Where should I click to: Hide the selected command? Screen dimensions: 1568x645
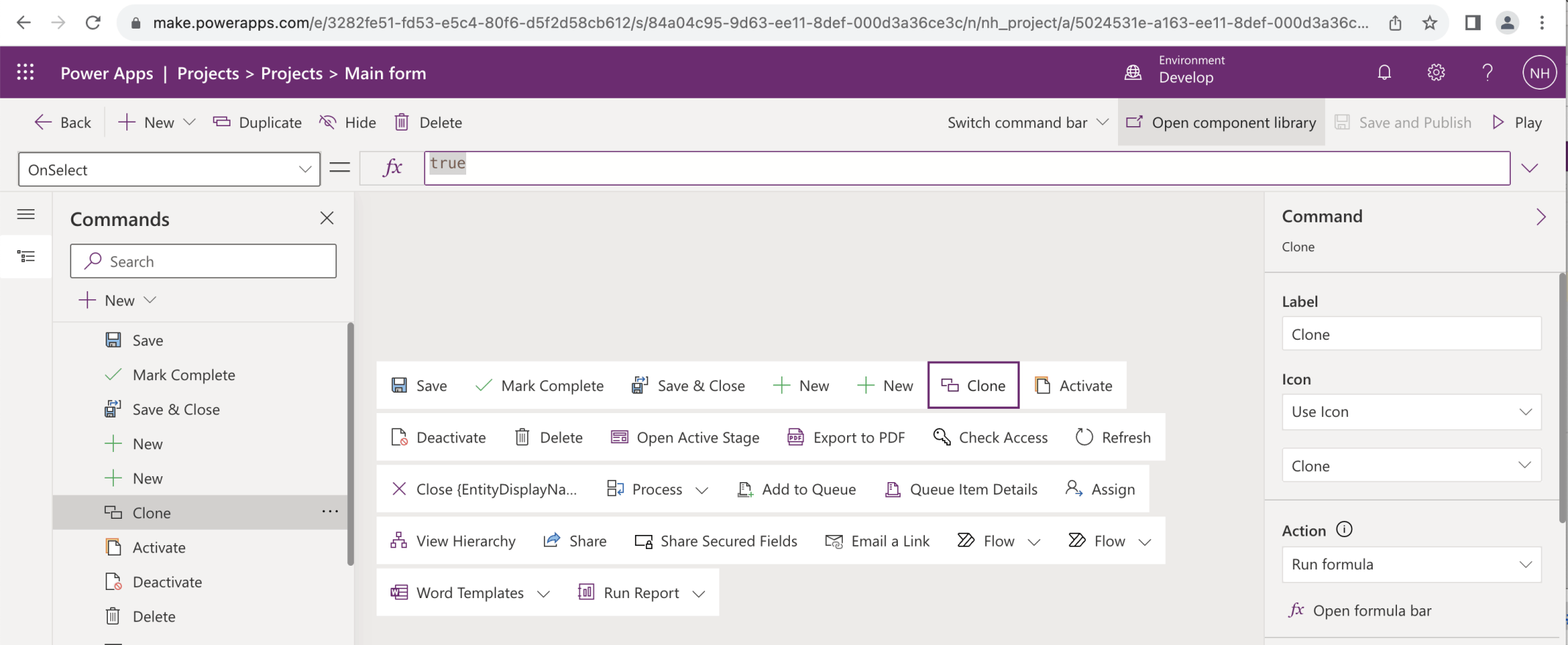pyautogui.click(x=347, y=123)
